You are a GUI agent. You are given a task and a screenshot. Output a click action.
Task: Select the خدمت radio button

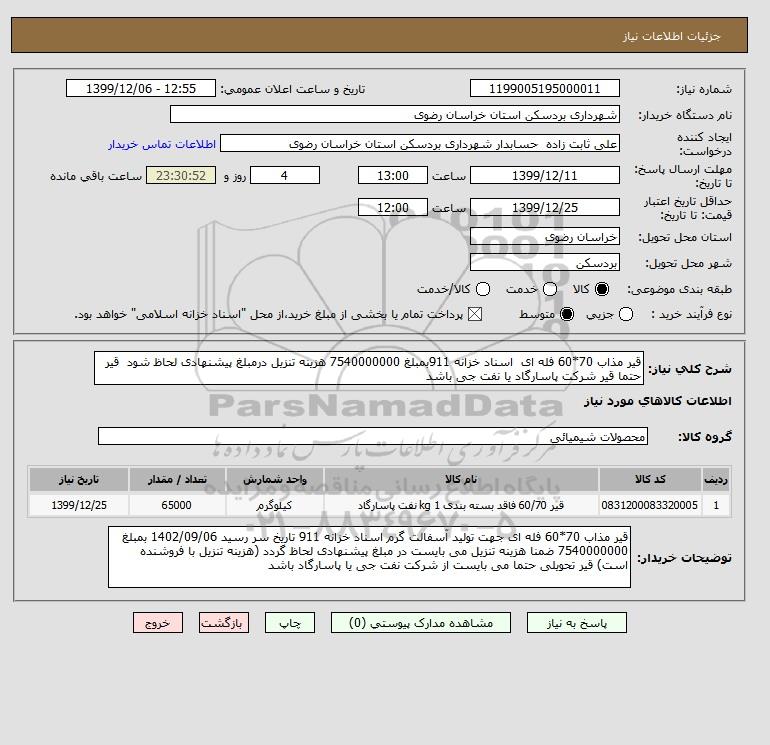(x=550, y=289)
